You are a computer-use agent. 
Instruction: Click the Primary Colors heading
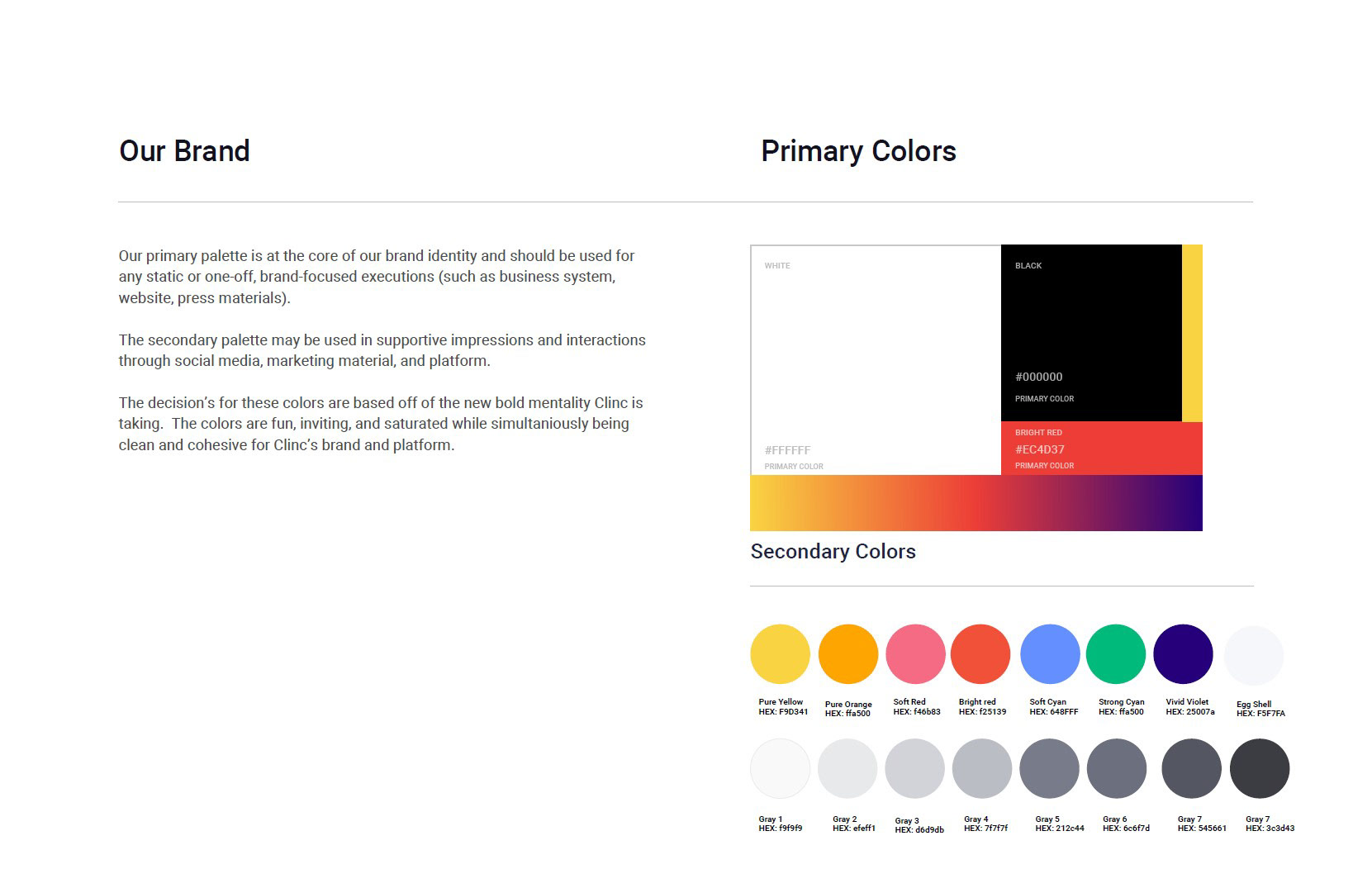pyautogui.click(x=858, y=151)
